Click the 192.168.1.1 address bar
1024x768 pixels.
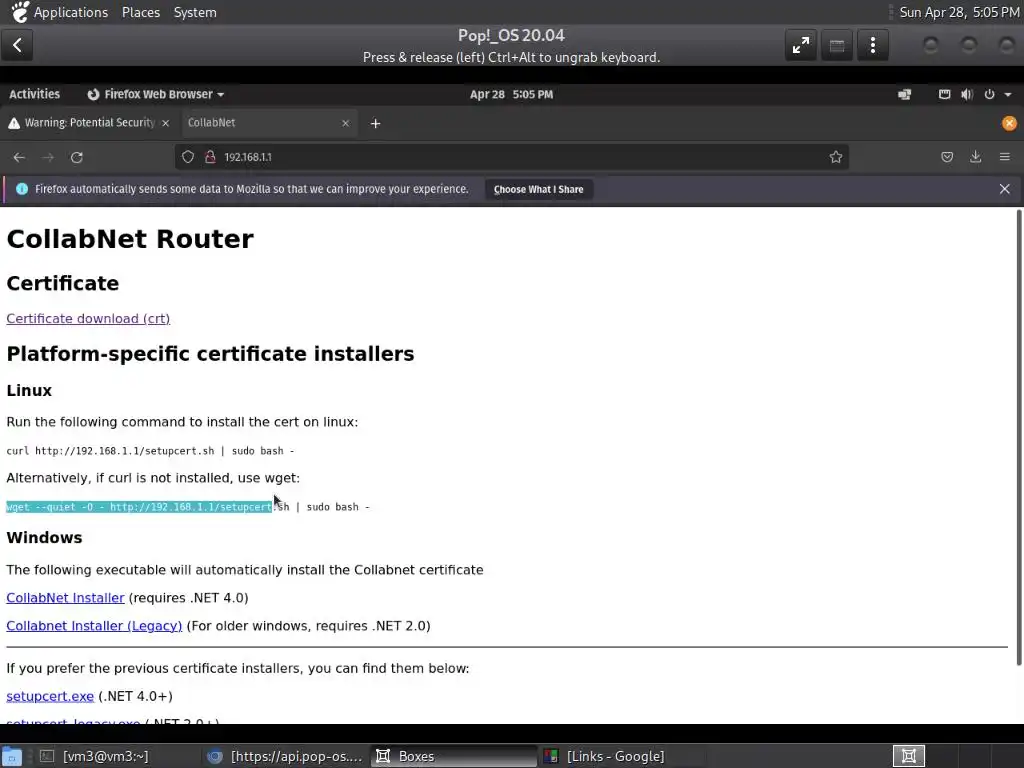[511, 157]
